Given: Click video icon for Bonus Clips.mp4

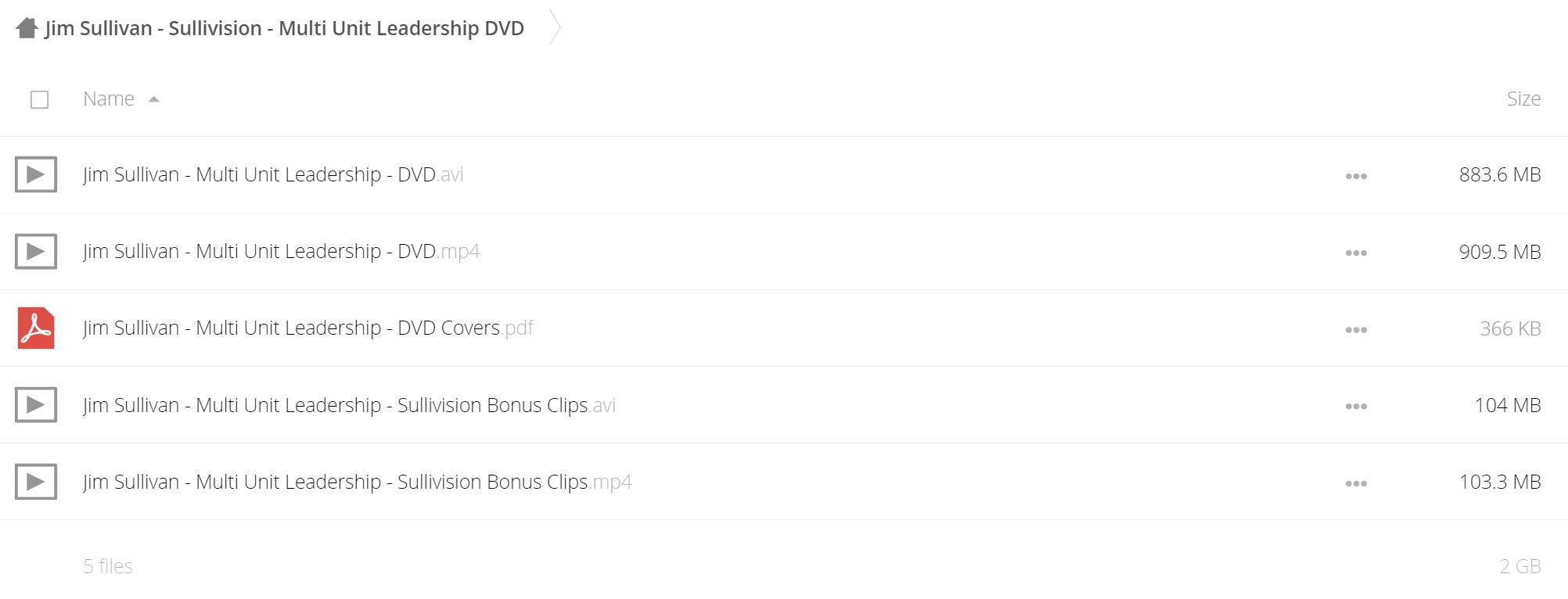Looking at the screenshot, I should [36, 482].
